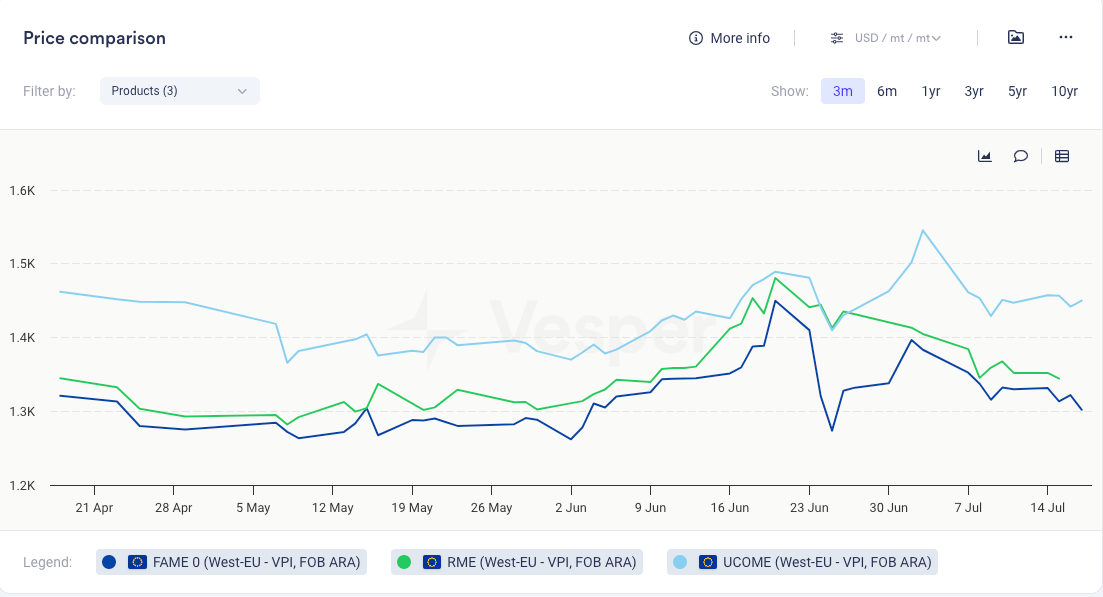Switch to the 1yr time range

click(930, 91)
